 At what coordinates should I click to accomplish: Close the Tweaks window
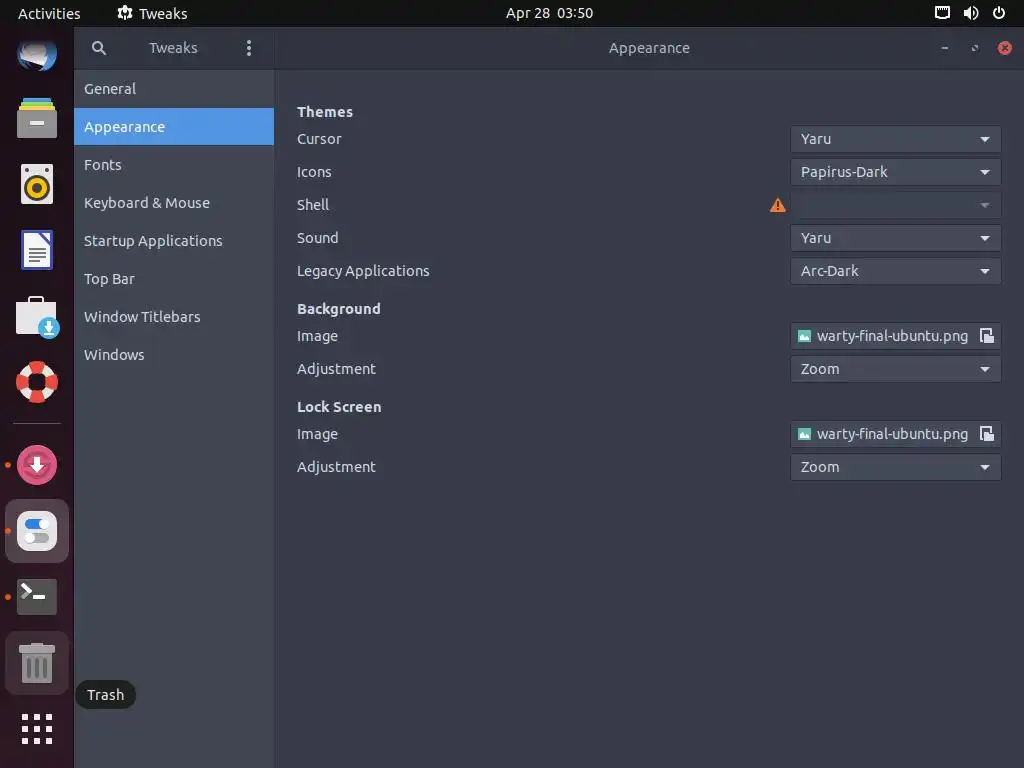pos(1004,48)
